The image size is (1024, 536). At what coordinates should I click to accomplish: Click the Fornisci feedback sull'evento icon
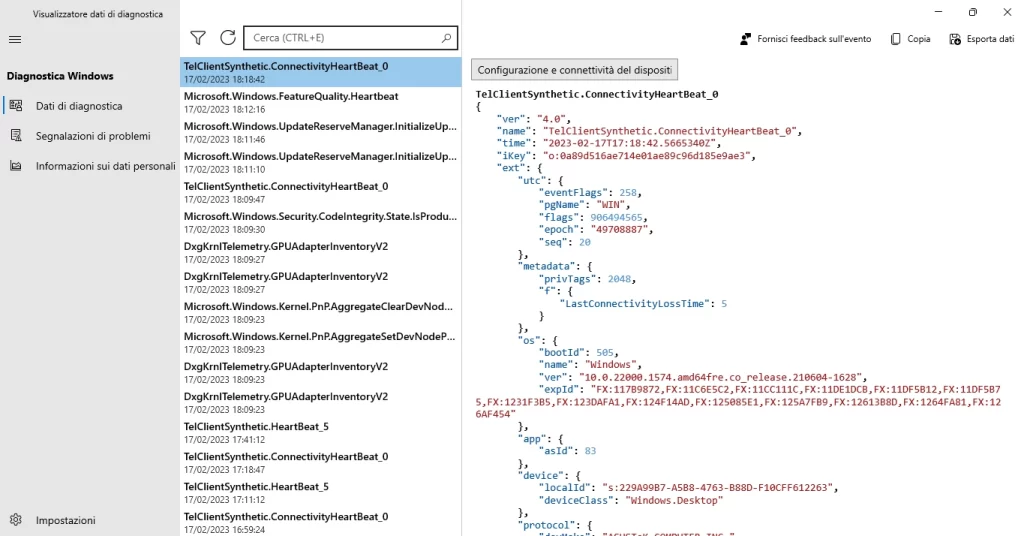[745, 39]
